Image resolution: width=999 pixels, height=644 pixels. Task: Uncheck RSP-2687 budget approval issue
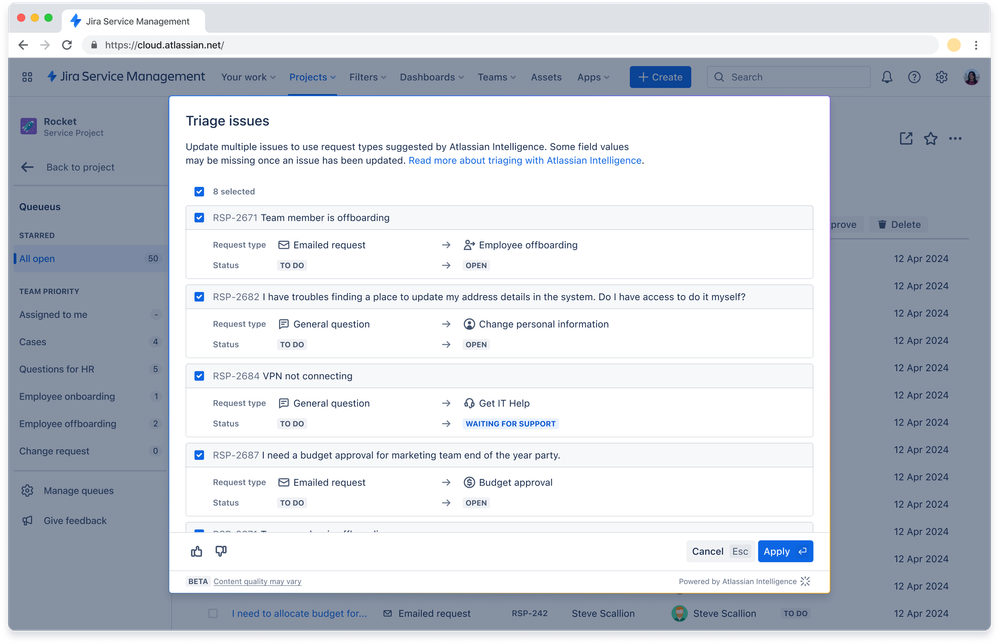click(199, 455)
